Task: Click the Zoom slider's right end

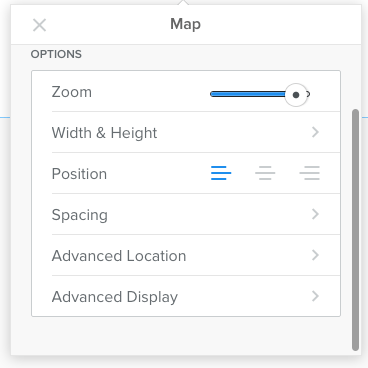Action: click(x=308, y=94)
